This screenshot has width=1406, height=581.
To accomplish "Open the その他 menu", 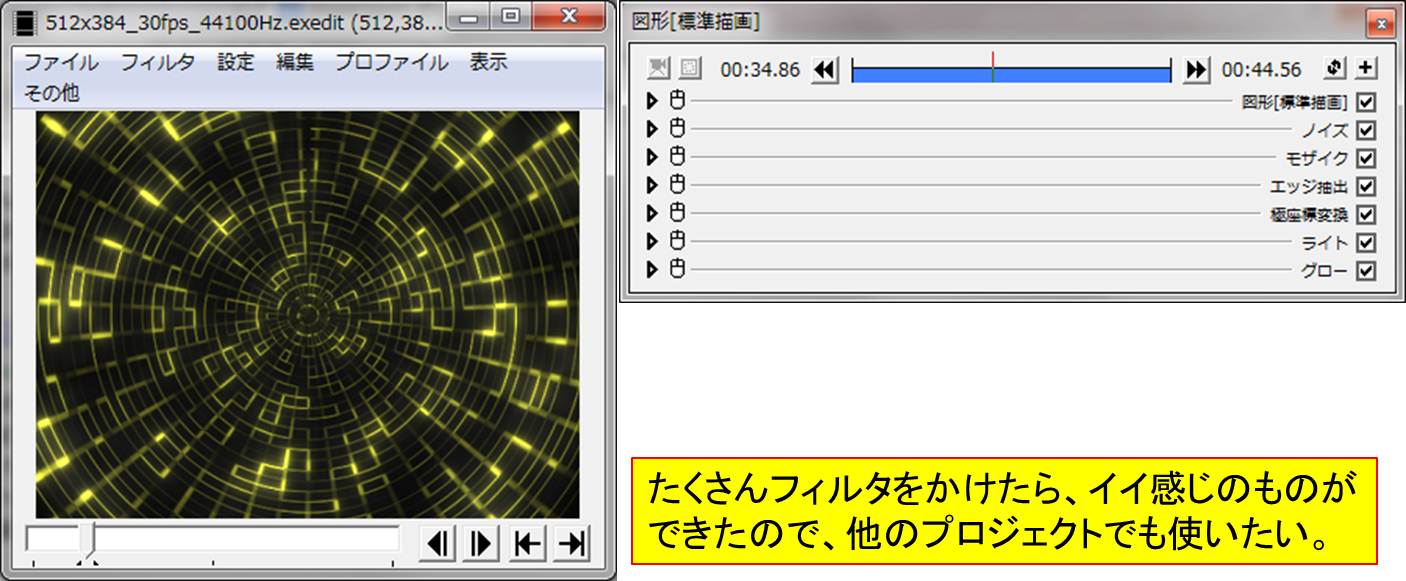I will pos(51,93).
